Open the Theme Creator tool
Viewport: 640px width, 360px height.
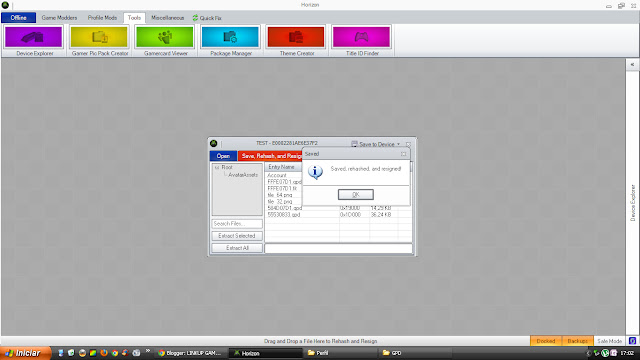tap(296, 41)
